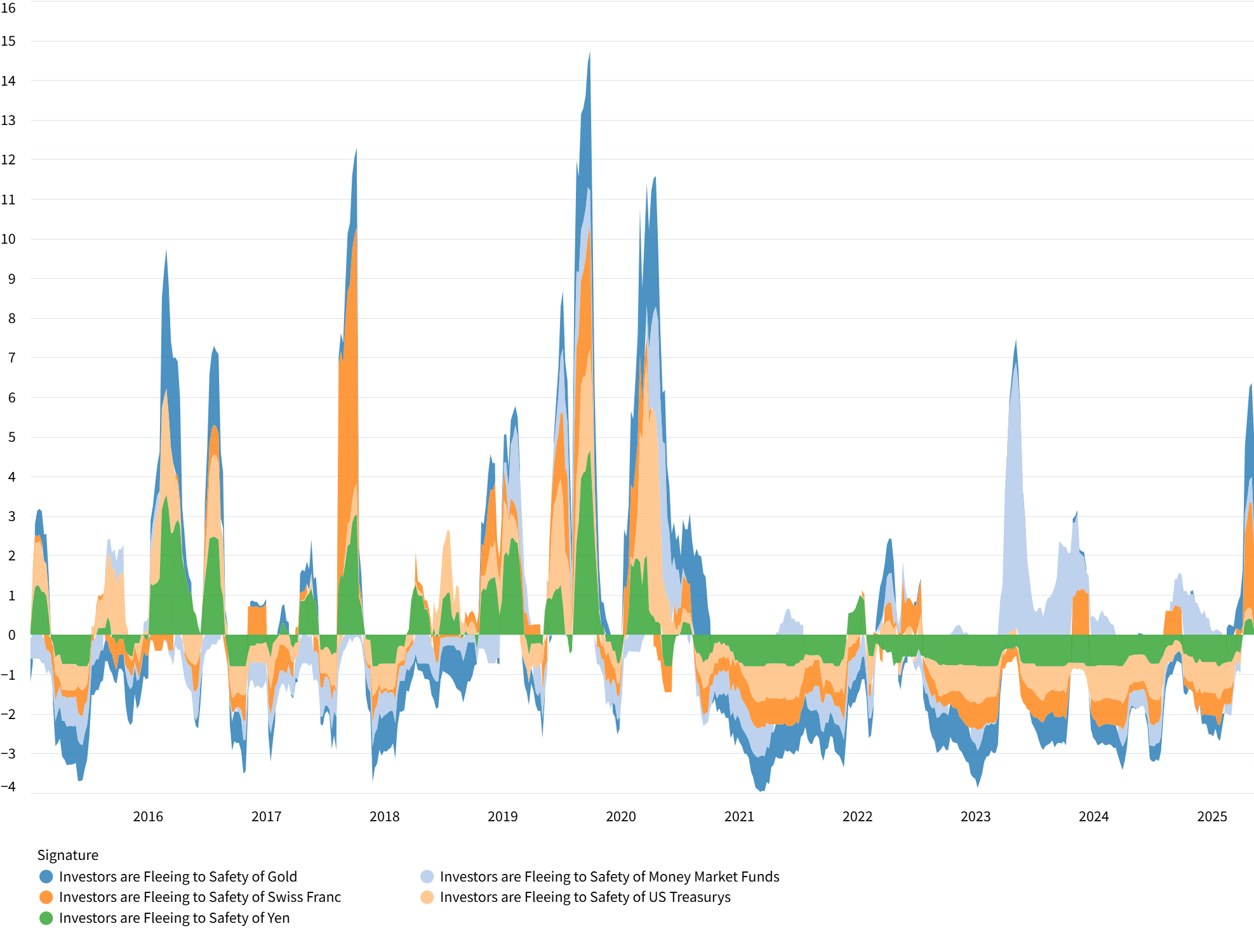Click the y-axis label 10

(8, 239)
